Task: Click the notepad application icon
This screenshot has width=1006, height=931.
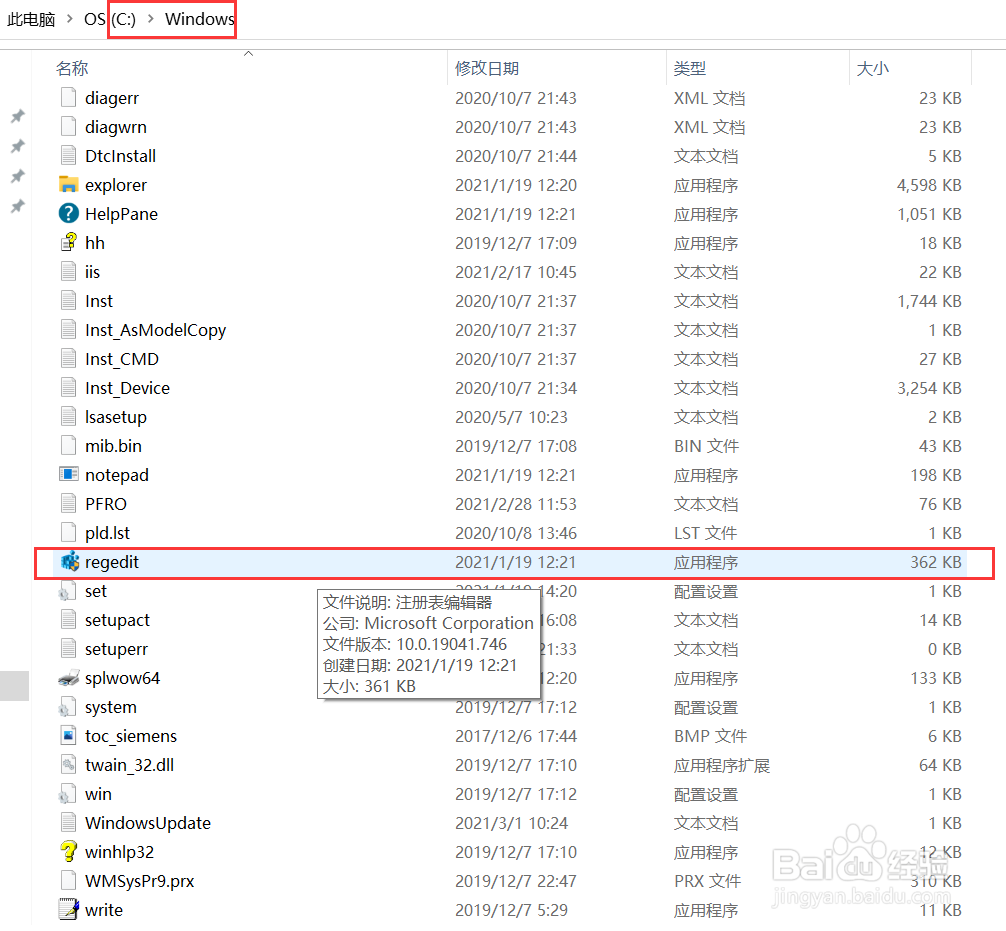Action: pyautogui.click(x=69, y=475)
